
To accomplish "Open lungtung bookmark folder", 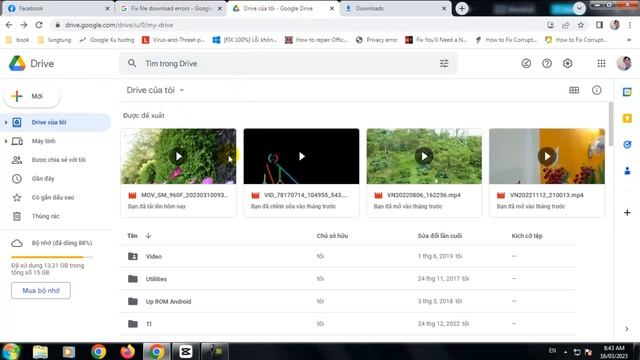I will [x=54, y=40].
